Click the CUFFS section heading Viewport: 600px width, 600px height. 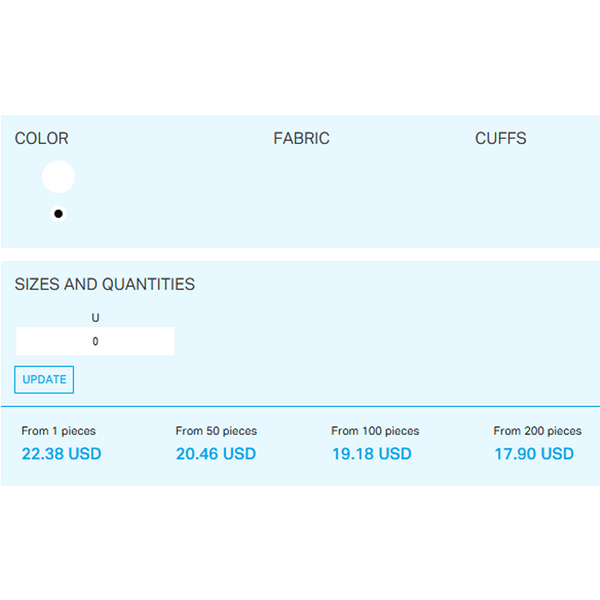coord(500,138)
